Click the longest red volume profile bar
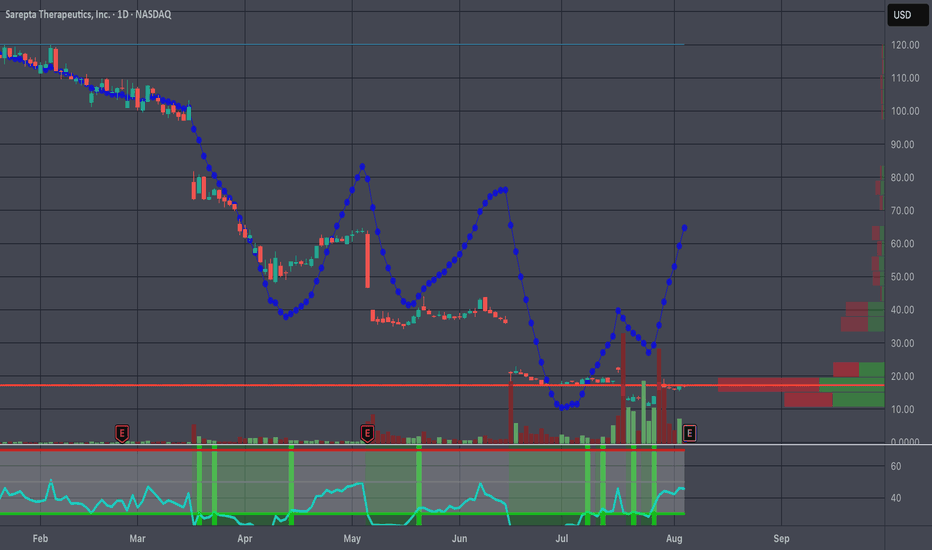This screenshot has height=550, width=932. coord(768,385)
